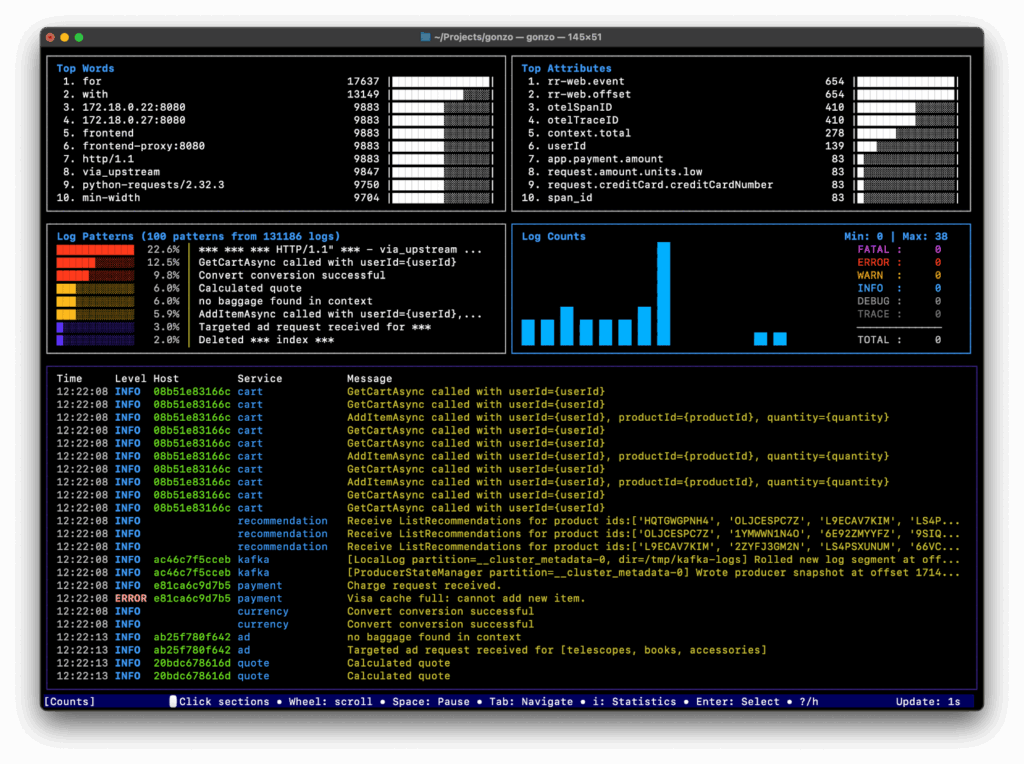Click the [Counts] indicator in the status bar
The height and width of the screenshot is (764, 1024).
[70, 702]
